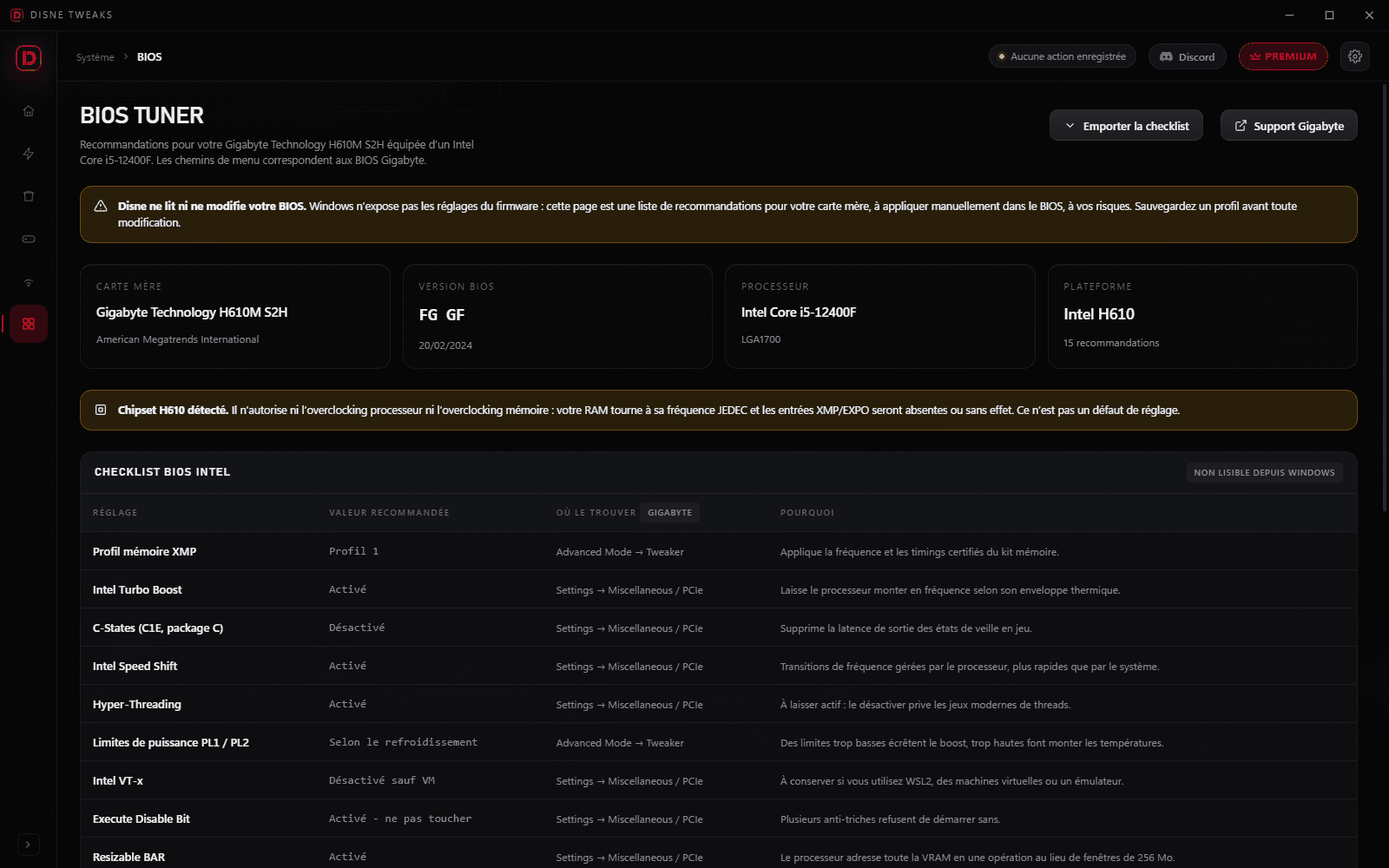
Task: Select the 'Intel VT-x' row
Action: click(718, 780)
